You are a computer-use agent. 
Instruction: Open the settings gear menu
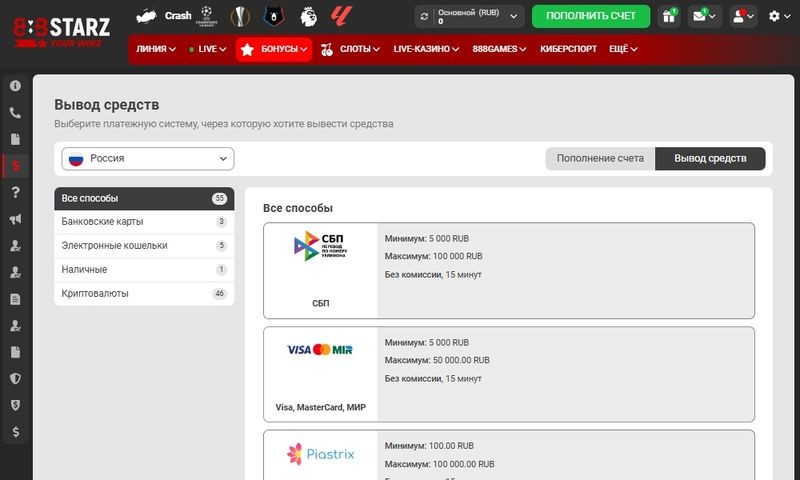pos(778,16)
